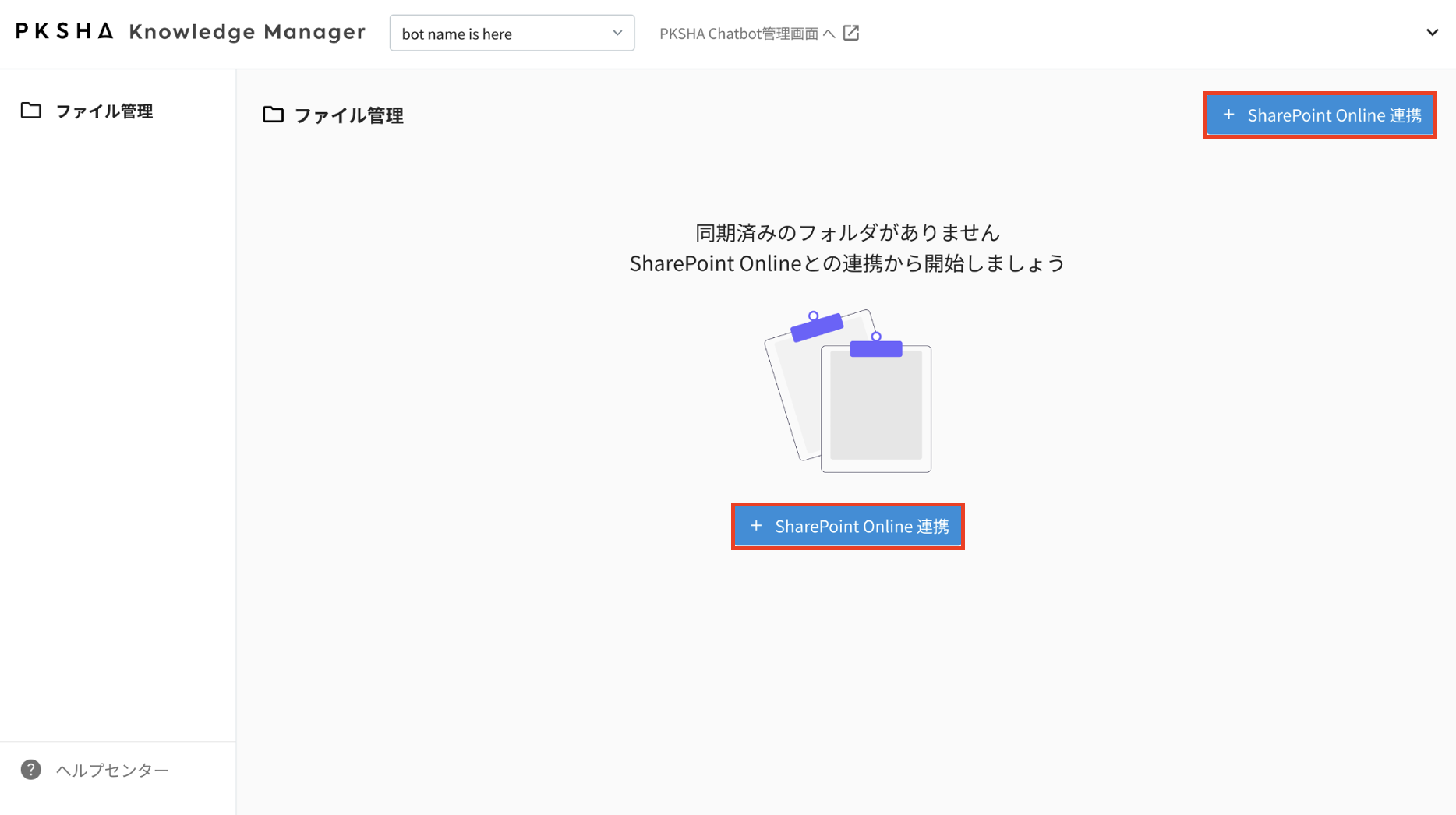The width and height of the screenshot is (1456, 815).
Task: Click the plus icon on the center SharePoint button
Action: (755, 526)
